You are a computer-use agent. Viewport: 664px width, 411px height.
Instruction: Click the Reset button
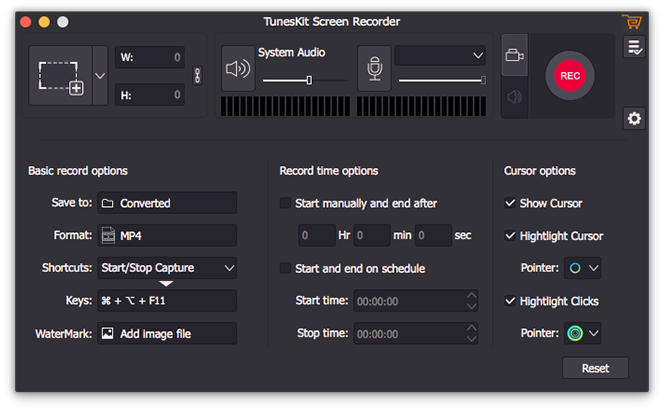coord(595,368)
